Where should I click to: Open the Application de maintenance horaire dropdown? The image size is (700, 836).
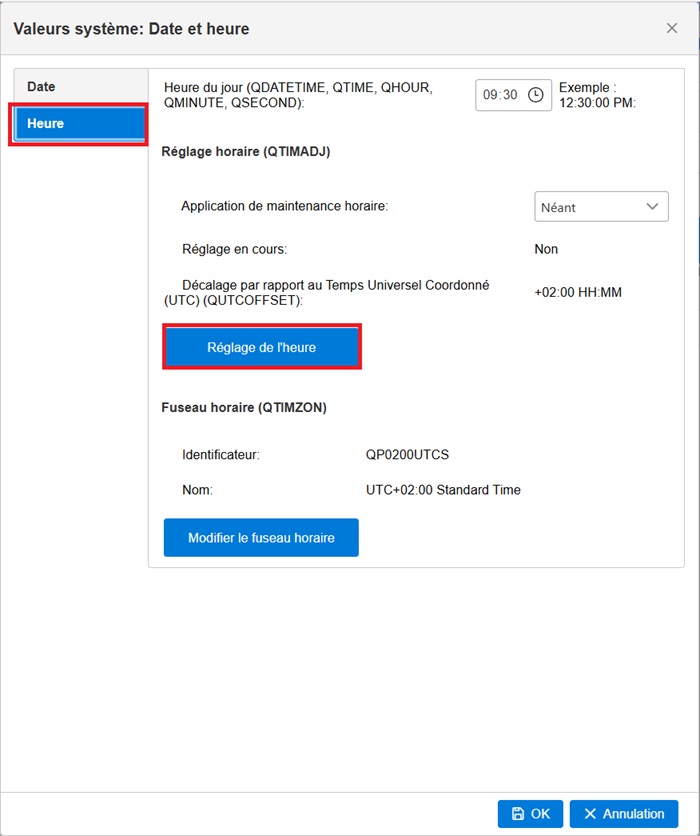tap(600, 207)
